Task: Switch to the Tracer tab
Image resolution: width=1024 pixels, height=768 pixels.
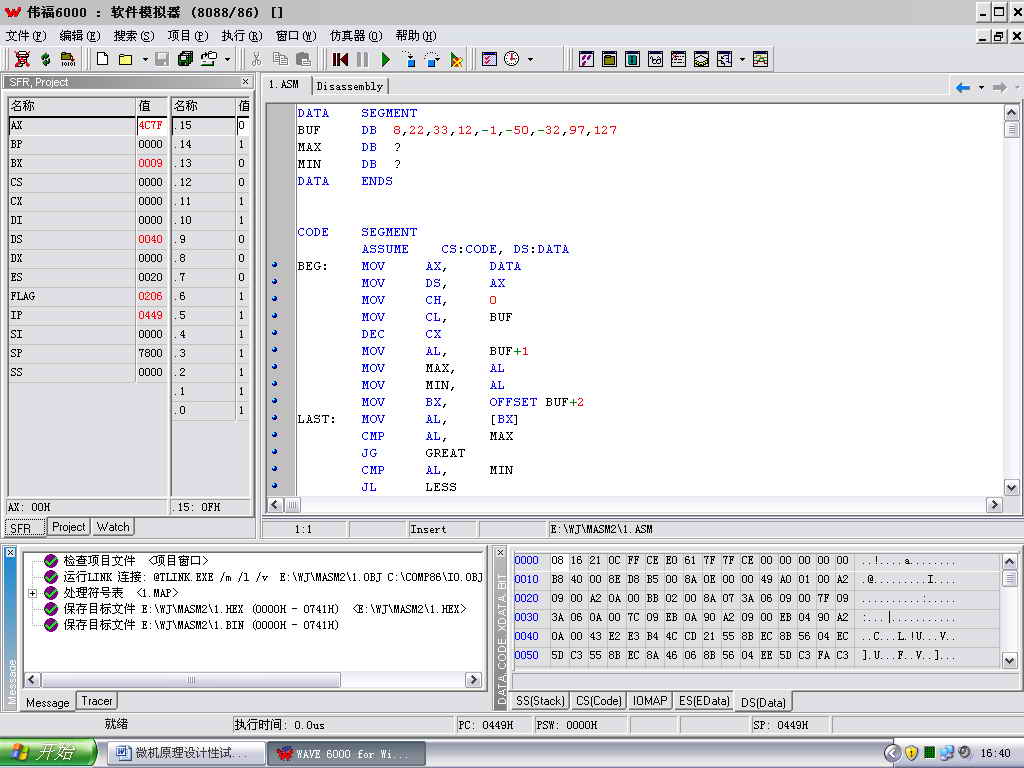Action: click(x=97, y=701)
